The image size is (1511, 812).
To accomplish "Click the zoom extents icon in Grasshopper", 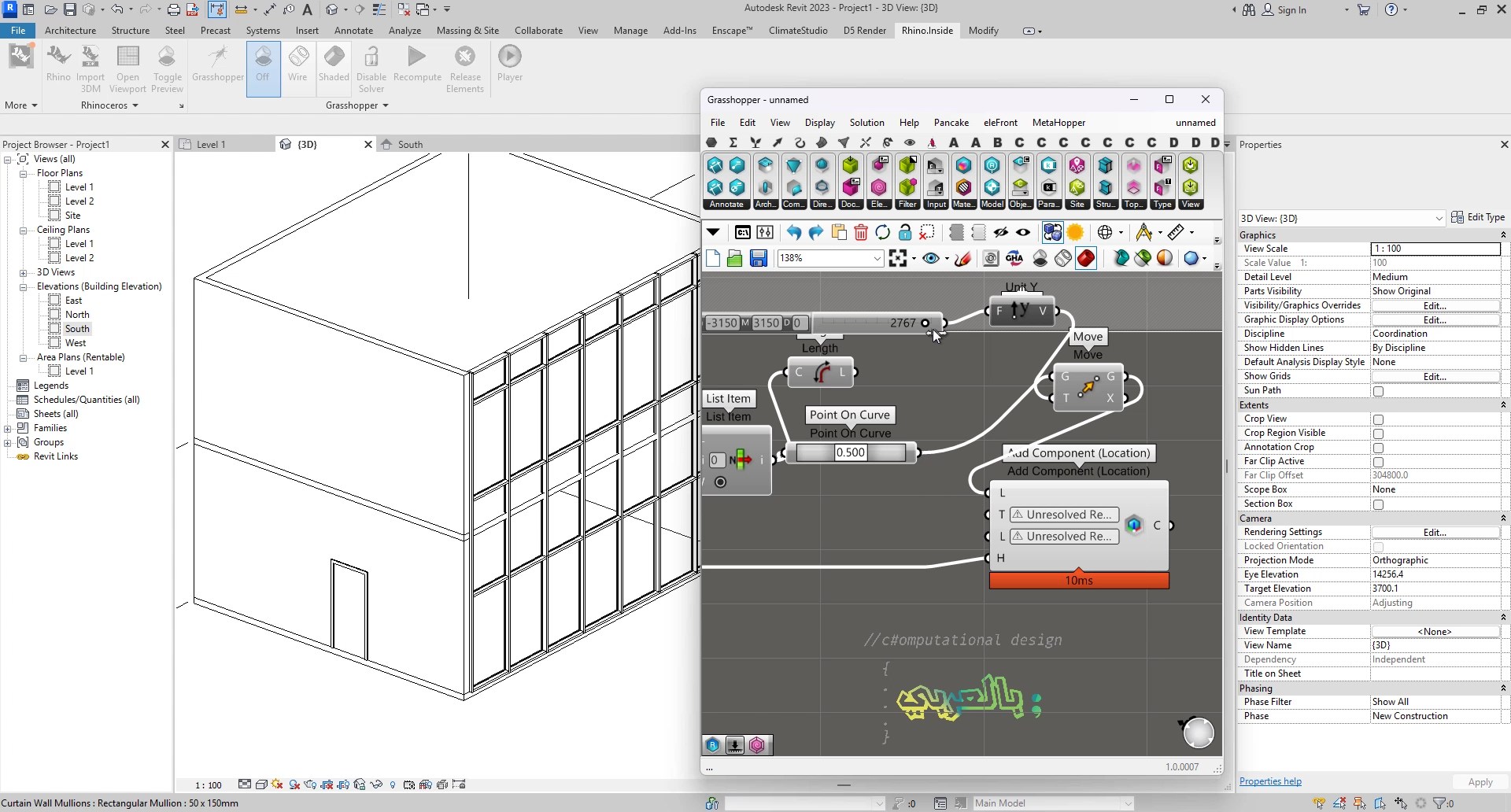I will coord(897,258).
